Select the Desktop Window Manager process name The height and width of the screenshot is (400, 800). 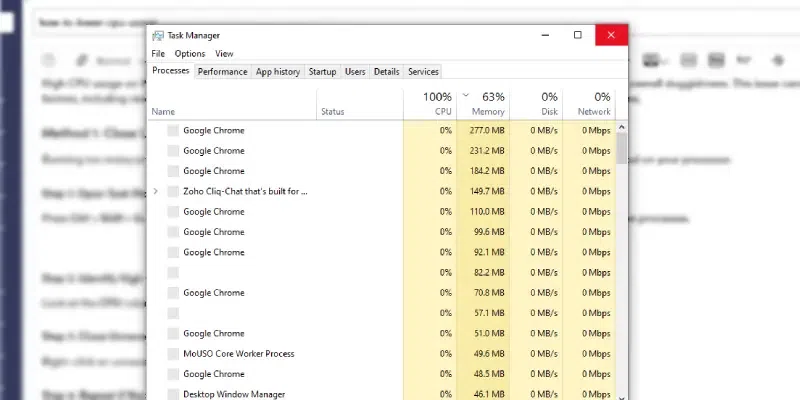point(234,394)
